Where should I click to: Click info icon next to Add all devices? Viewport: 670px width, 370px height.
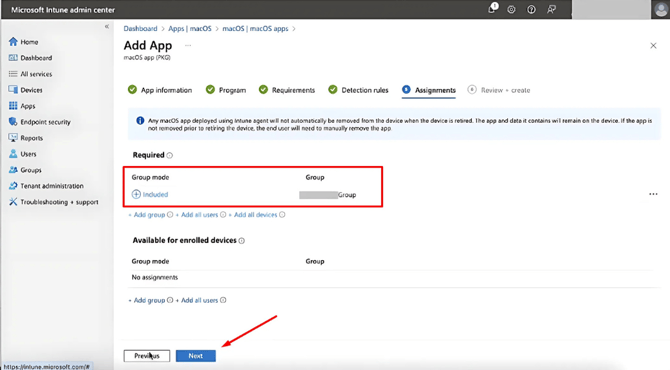pyautogui.click(x=282, y=215)
